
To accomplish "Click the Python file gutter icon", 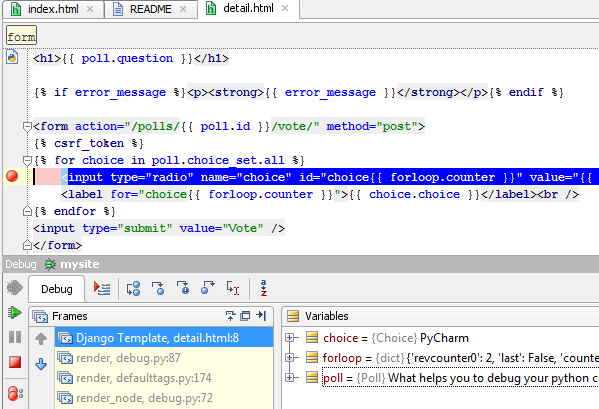I will [x=12, y=58].
